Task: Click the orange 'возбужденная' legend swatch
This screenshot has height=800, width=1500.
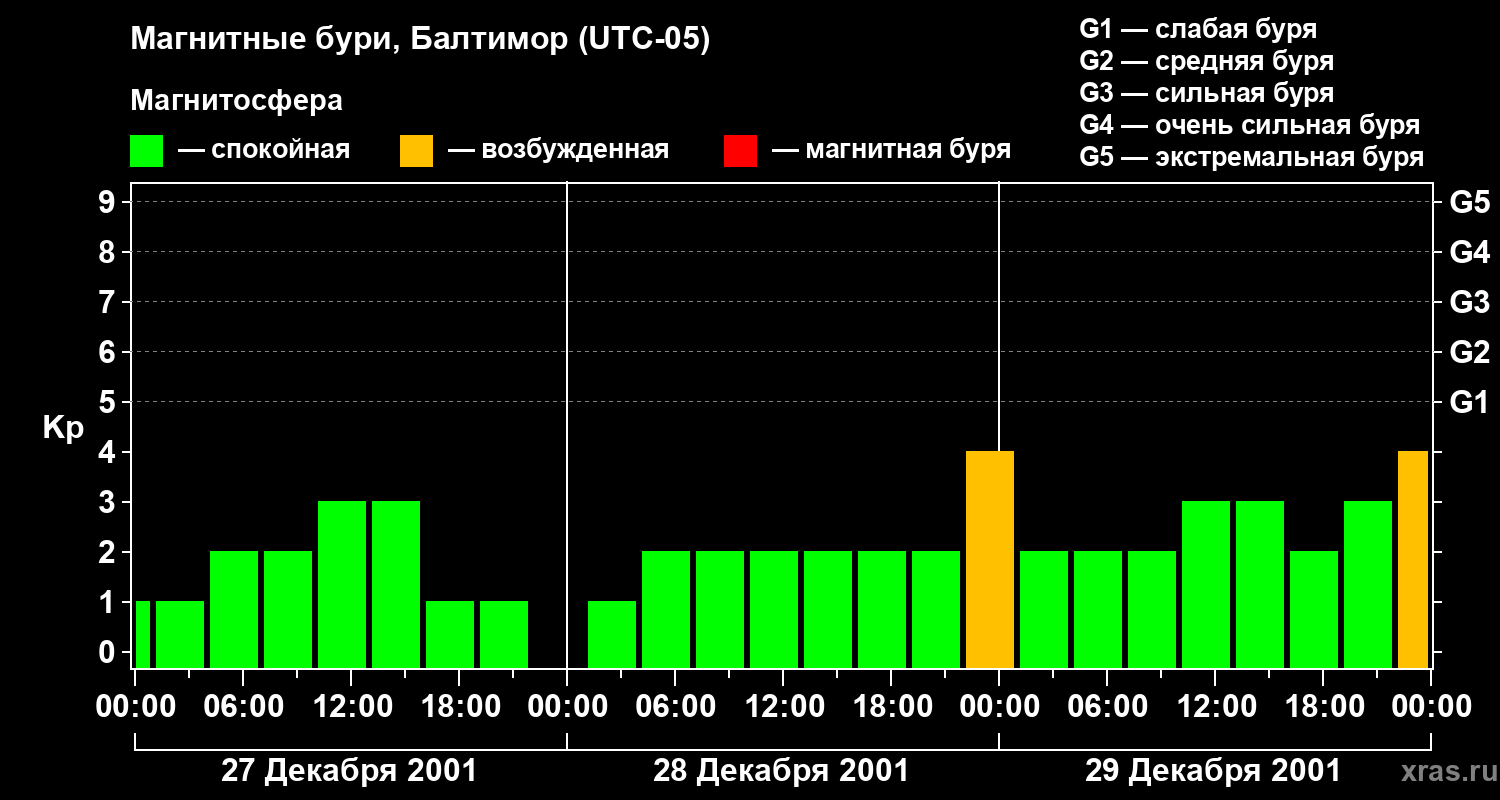Action: [x=416, y=151]
